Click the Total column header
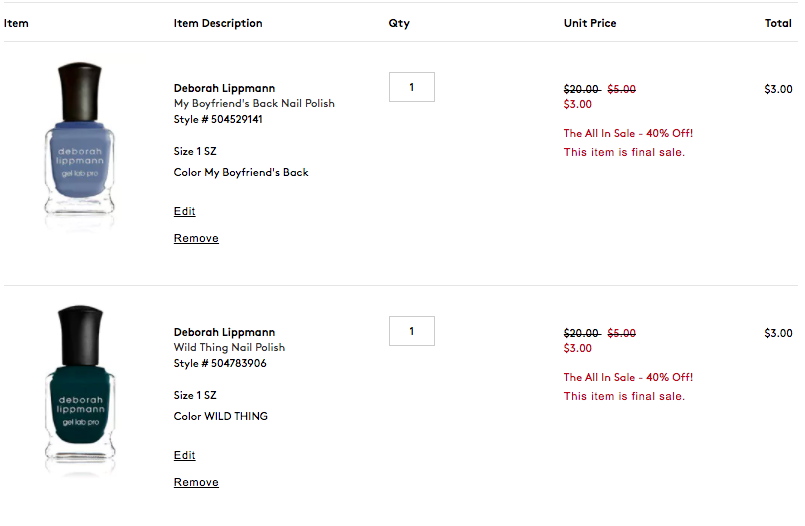This screenshot has height=526, width=805. click(x=778, y=23)
